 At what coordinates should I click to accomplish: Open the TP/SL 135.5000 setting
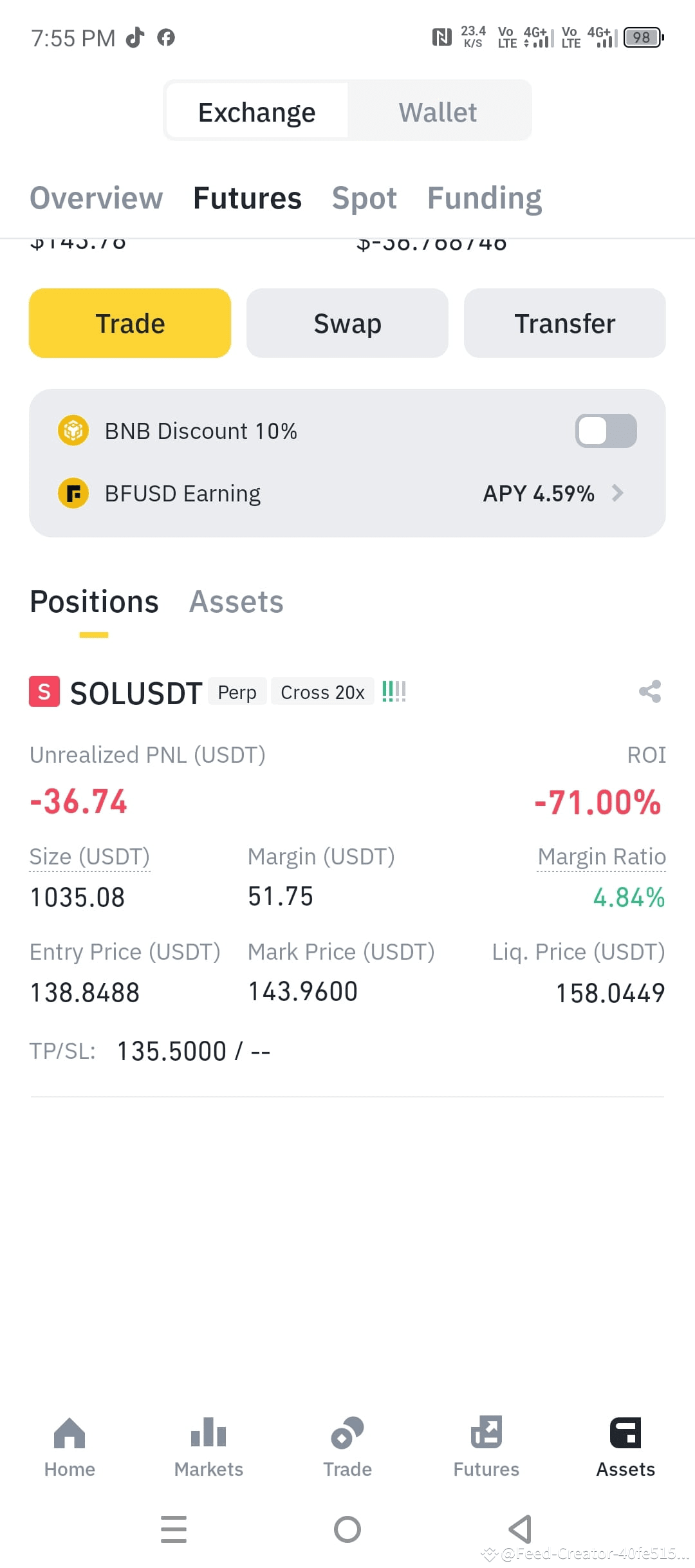point(193,1051)
